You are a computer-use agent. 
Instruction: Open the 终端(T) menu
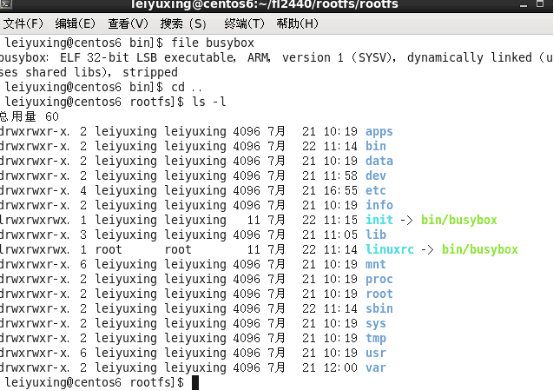point(244,24)
